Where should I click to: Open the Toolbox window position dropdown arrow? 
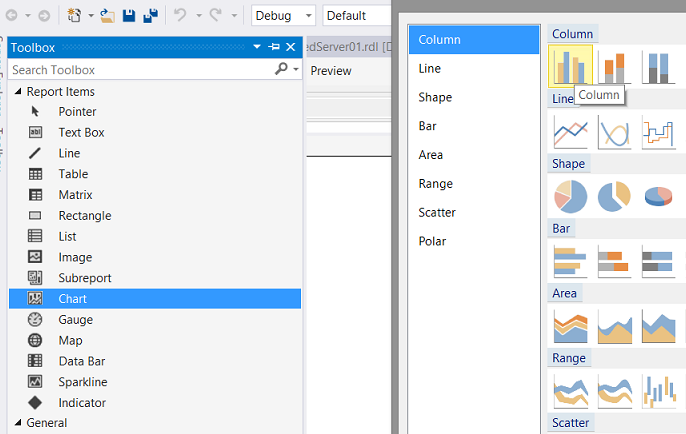point(257,47)
